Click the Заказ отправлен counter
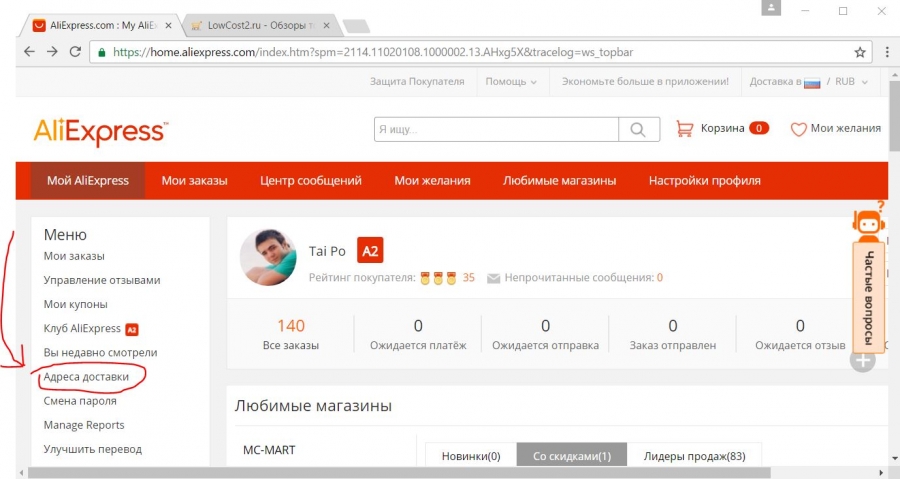Viewport: 900px width, 479px height. [673, 334]
